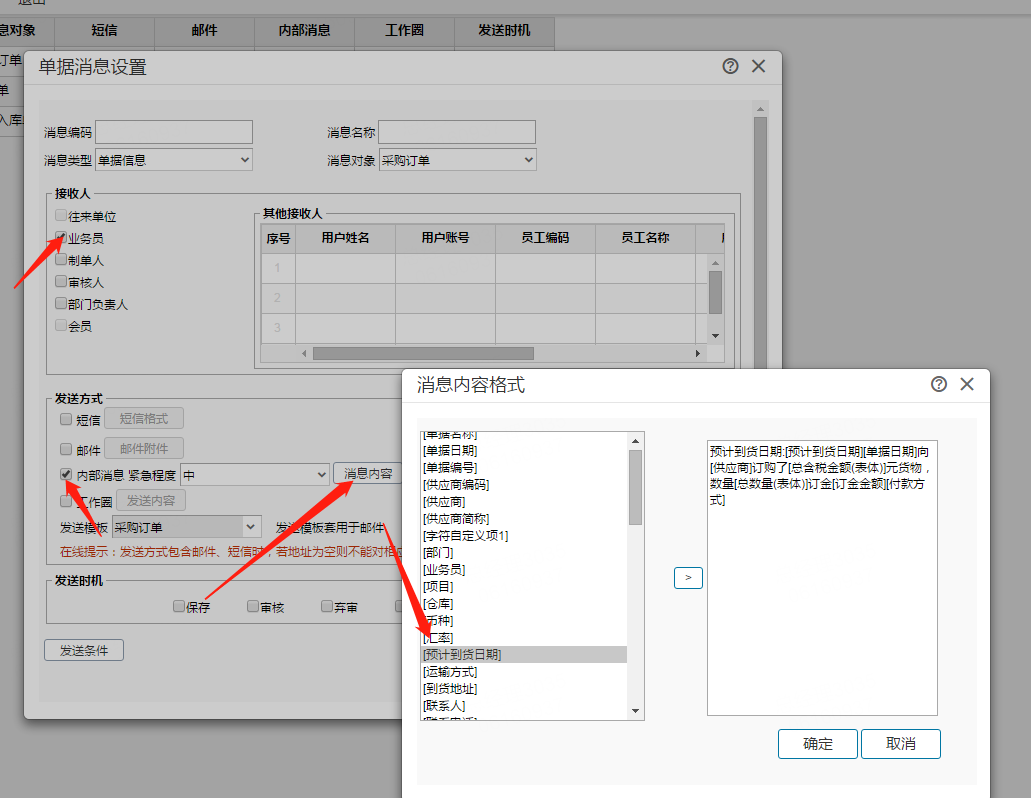Viewport: 1031px width, 798px height.
Task: Select [预计到货日期] in field list
Action: (524, 655)
